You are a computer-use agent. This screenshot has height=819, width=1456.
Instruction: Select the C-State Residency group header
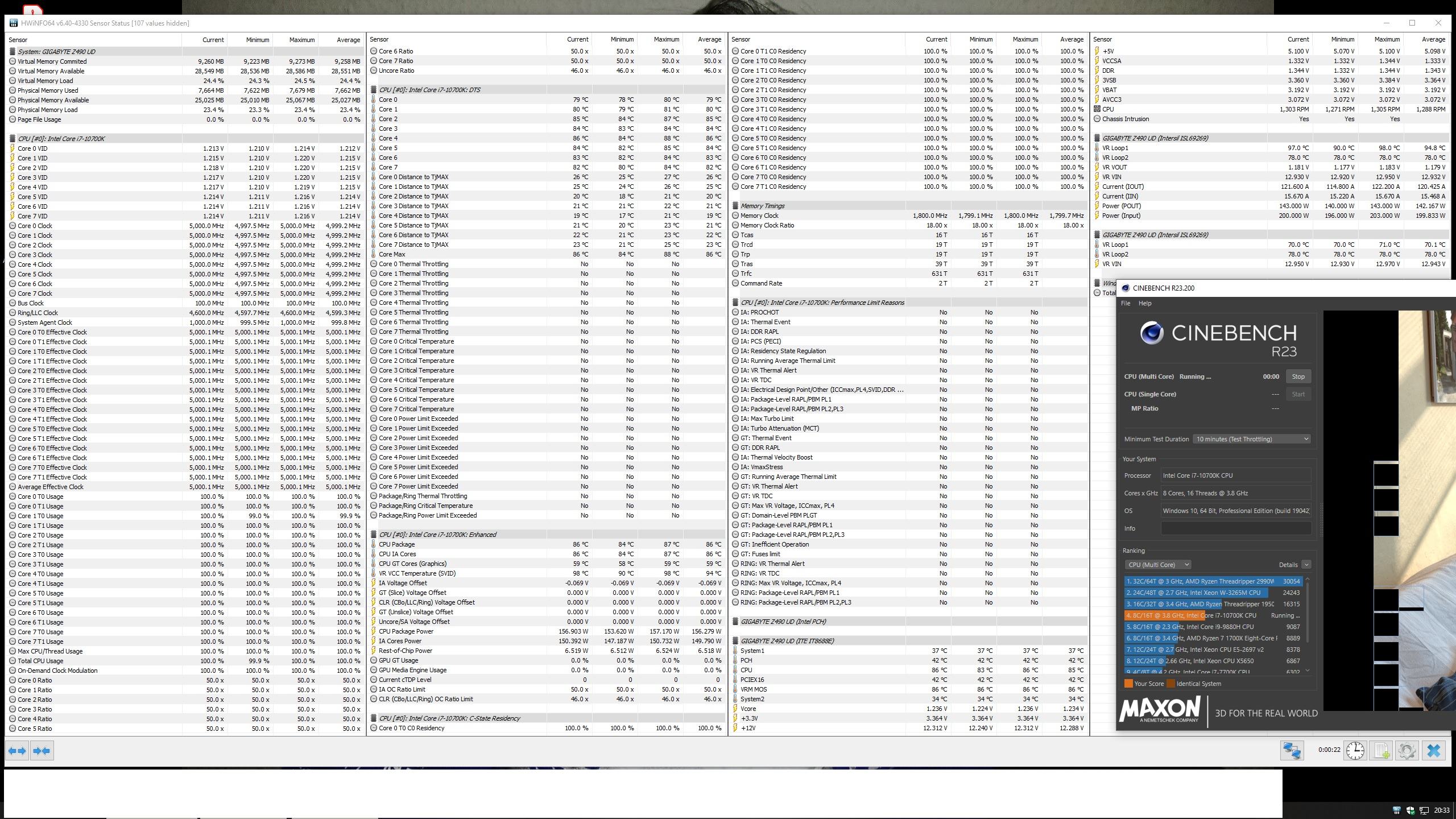tap(547, 718)
